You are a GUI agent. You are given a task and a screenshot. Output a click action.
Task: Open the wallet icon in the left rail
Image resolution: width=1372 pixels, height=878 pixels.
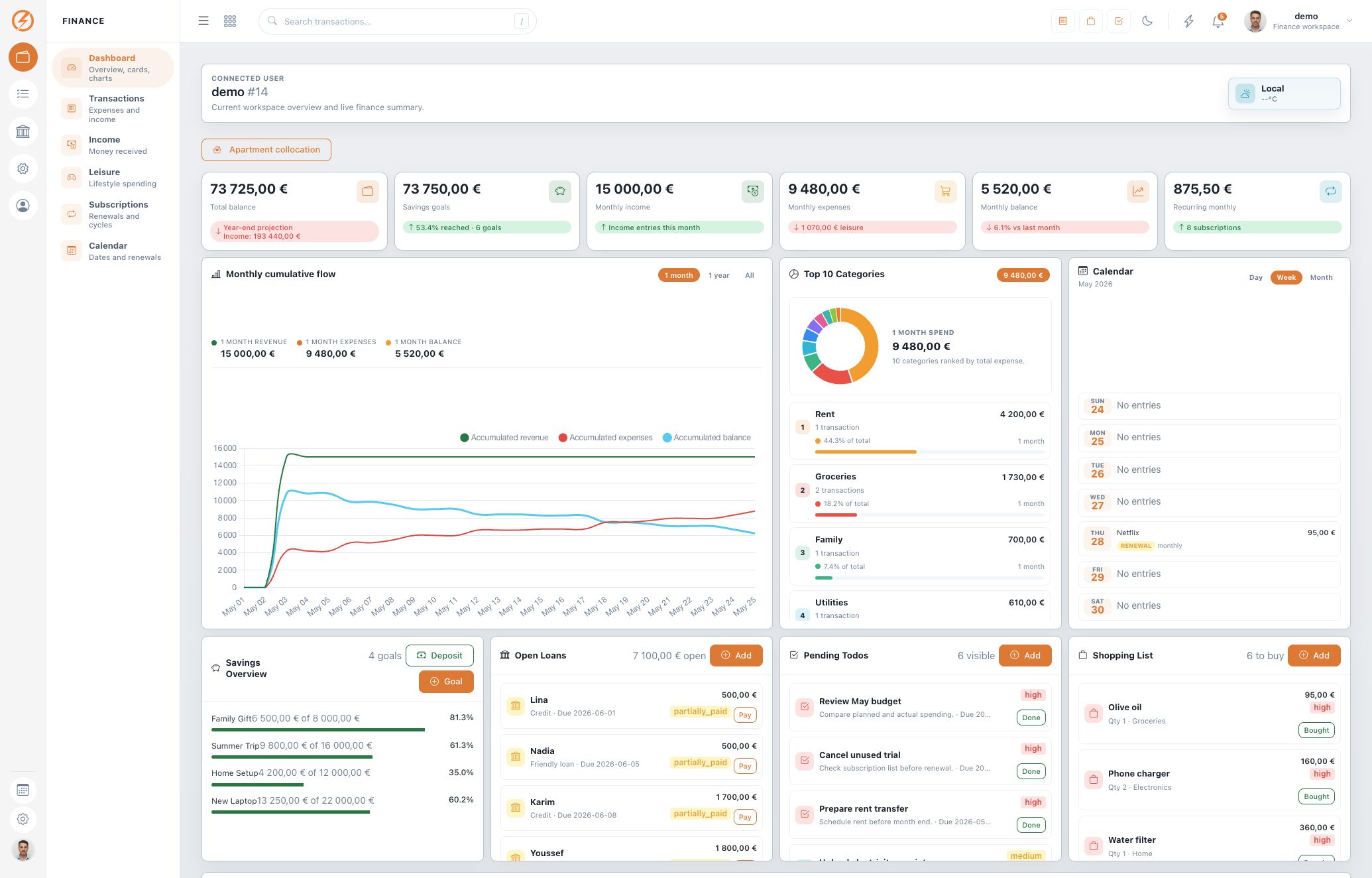pos(23,57)
